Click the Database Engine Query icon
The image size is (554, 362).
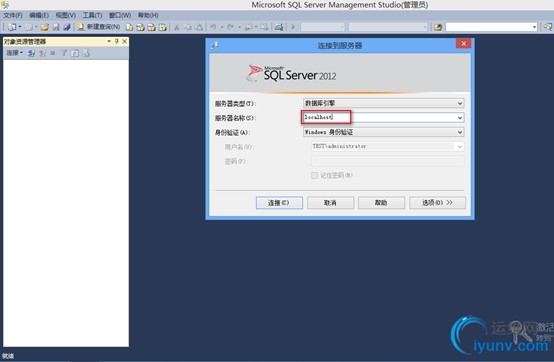tap(130, 27)
